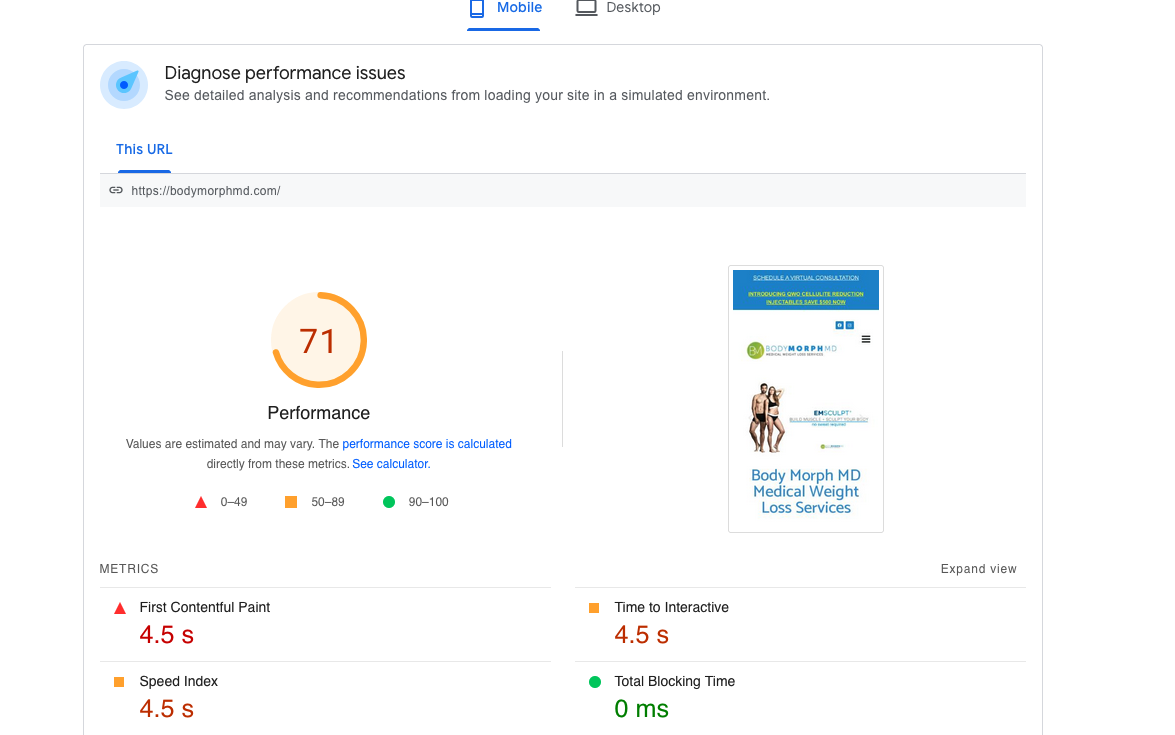Click the green circle 90–100 legend icon

(x=389, y=502)
